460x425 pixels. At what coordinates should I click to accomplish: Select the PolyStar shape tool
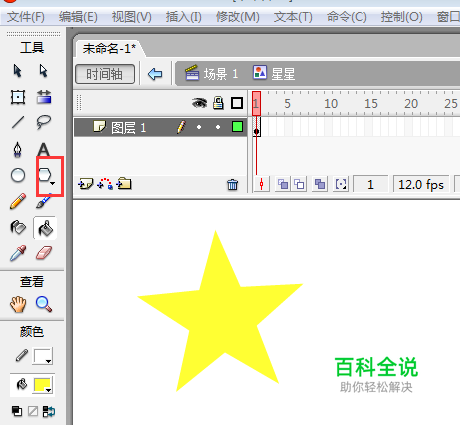(45, 175)
